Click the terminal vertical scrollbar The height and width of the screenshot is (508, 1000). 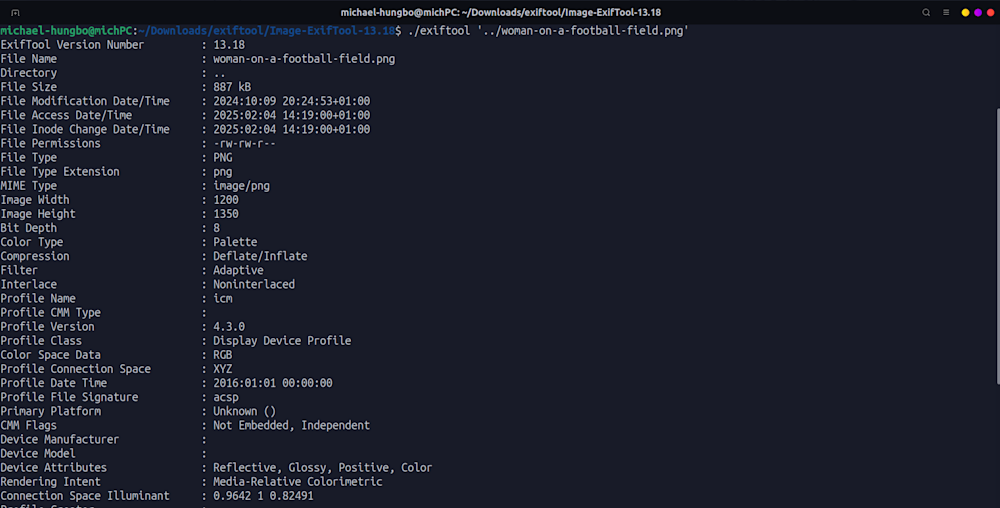997,246
